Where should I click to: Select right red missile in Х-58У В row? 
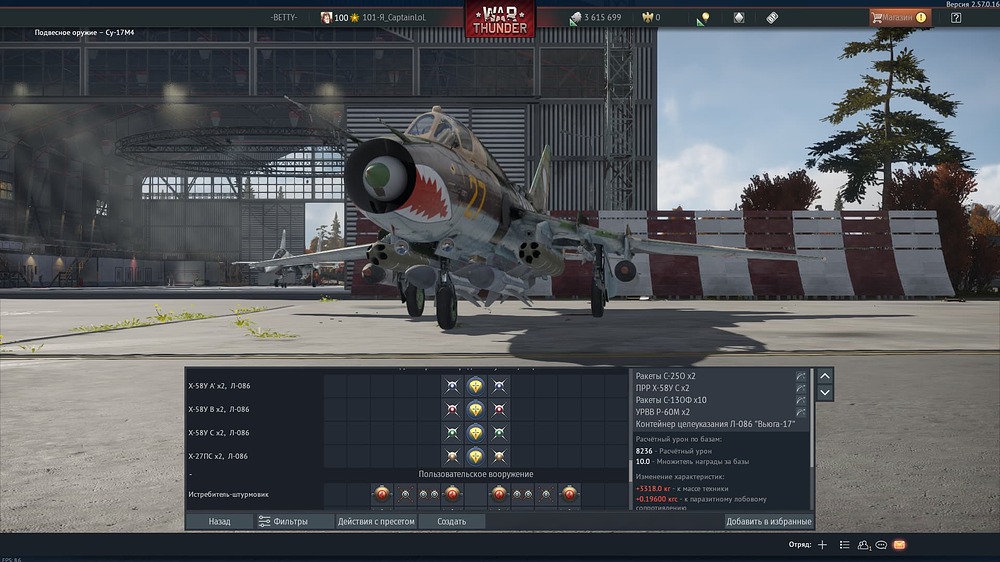tap(499, 409)
